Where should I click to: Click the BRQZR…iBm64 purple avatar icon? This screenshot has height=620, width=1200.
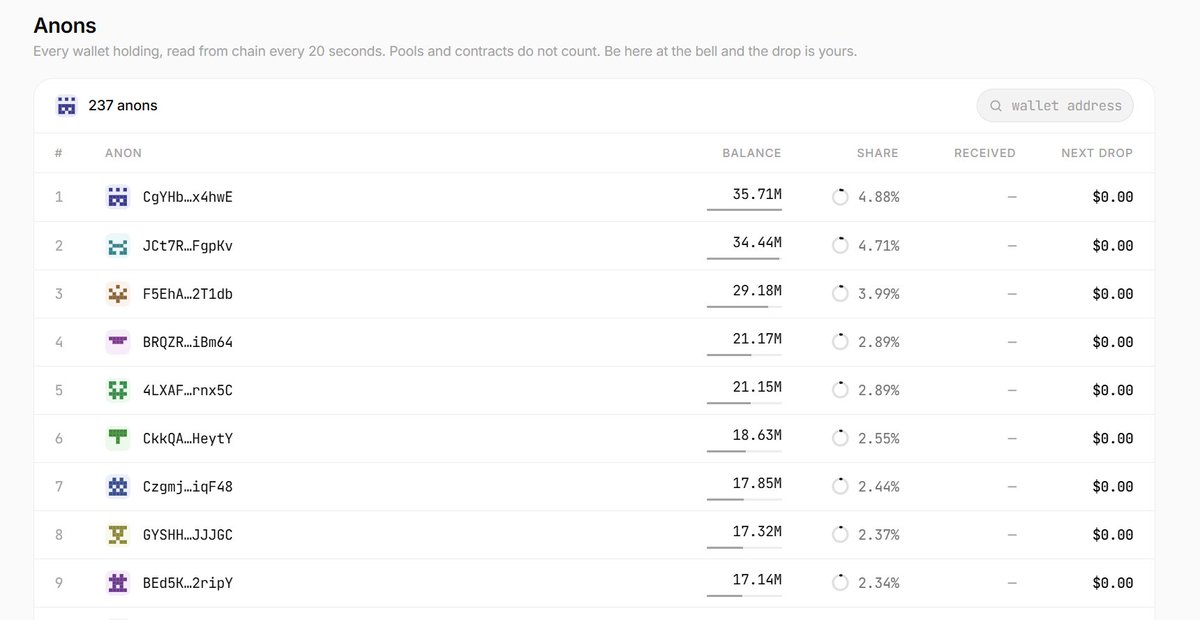click(x=118, y=342)
